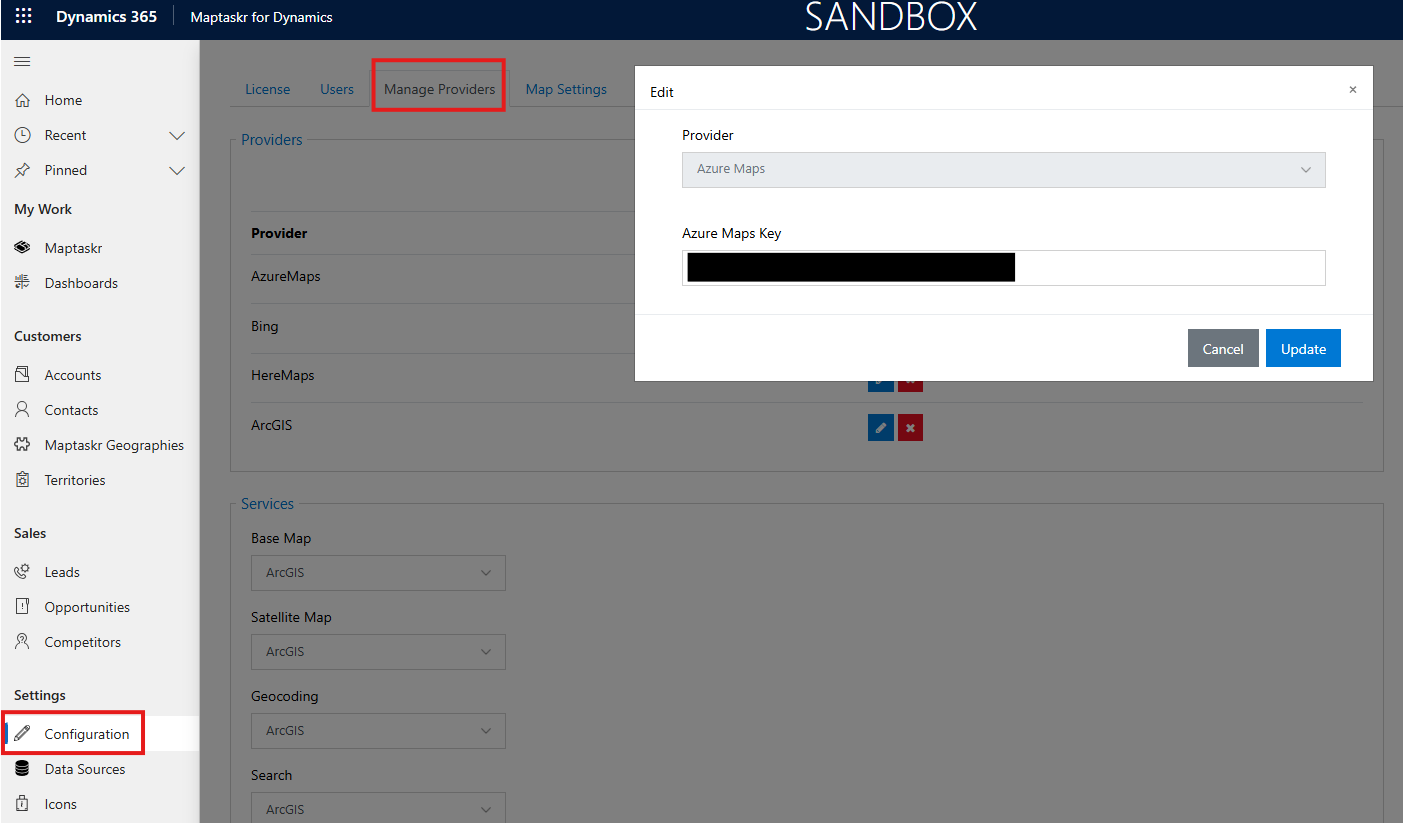
Task: Click the Provider column header
Action: coord(279,233)
